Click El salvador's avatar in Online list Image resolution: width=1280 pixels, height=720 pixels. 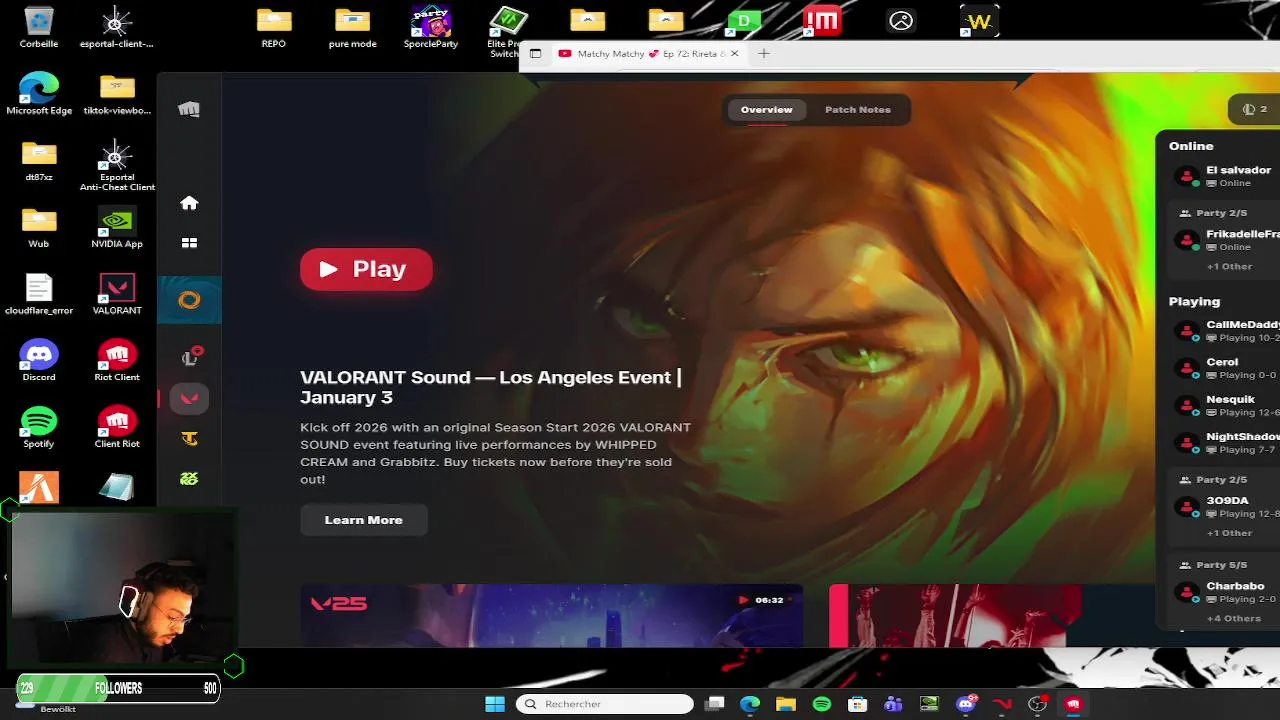(1187, 176)
